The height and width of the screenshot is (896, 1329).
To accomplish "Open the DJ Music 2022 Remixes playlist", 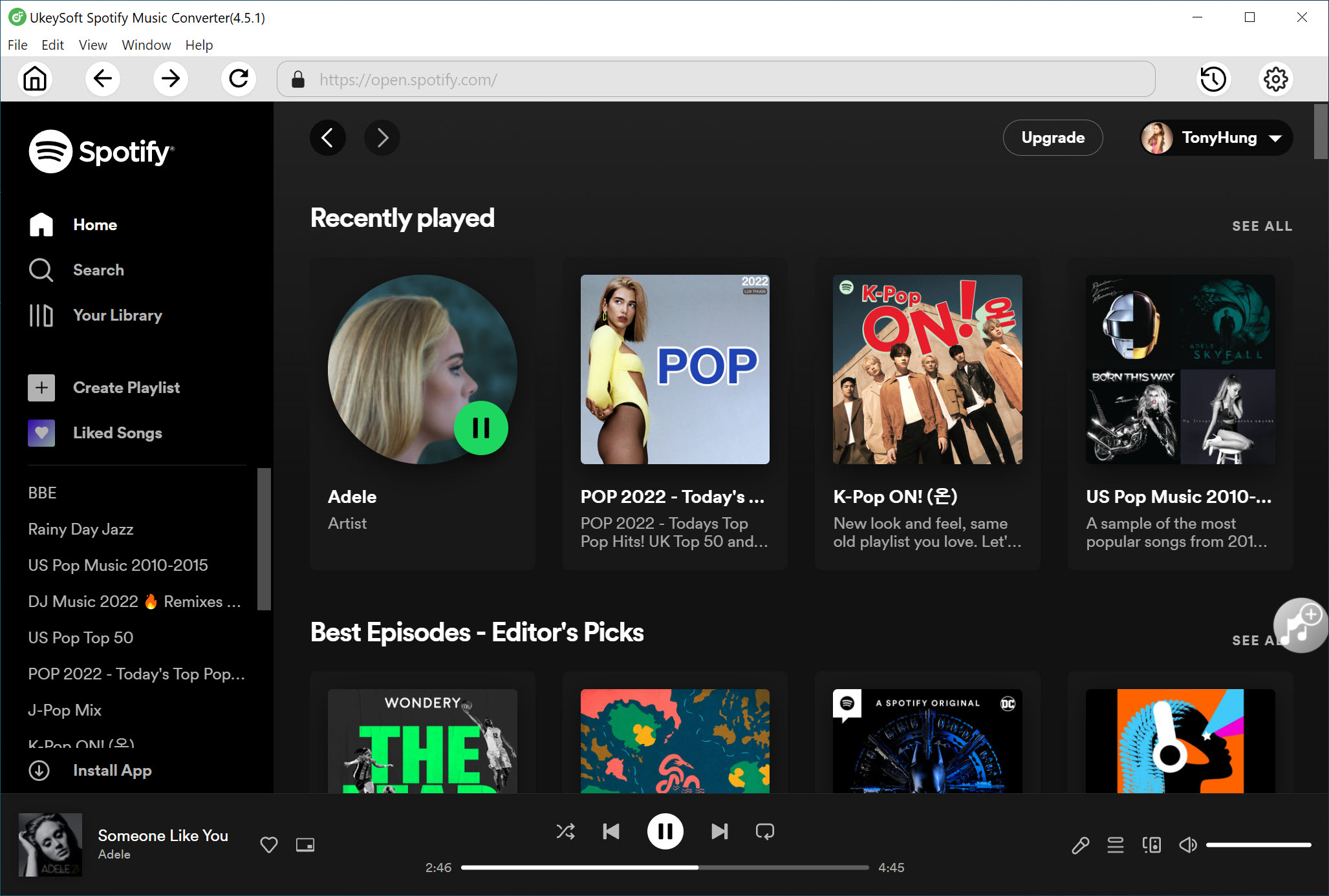I will click(135, 601).
